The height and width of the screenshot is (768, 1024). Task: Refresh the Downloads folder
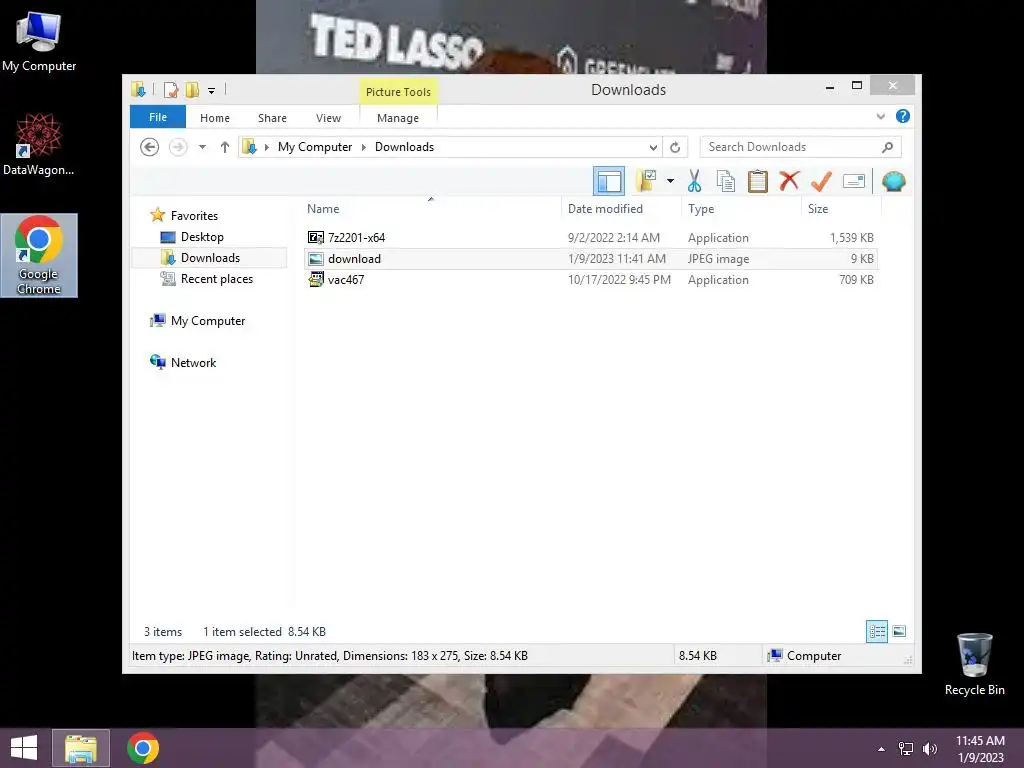coord(675,147)
